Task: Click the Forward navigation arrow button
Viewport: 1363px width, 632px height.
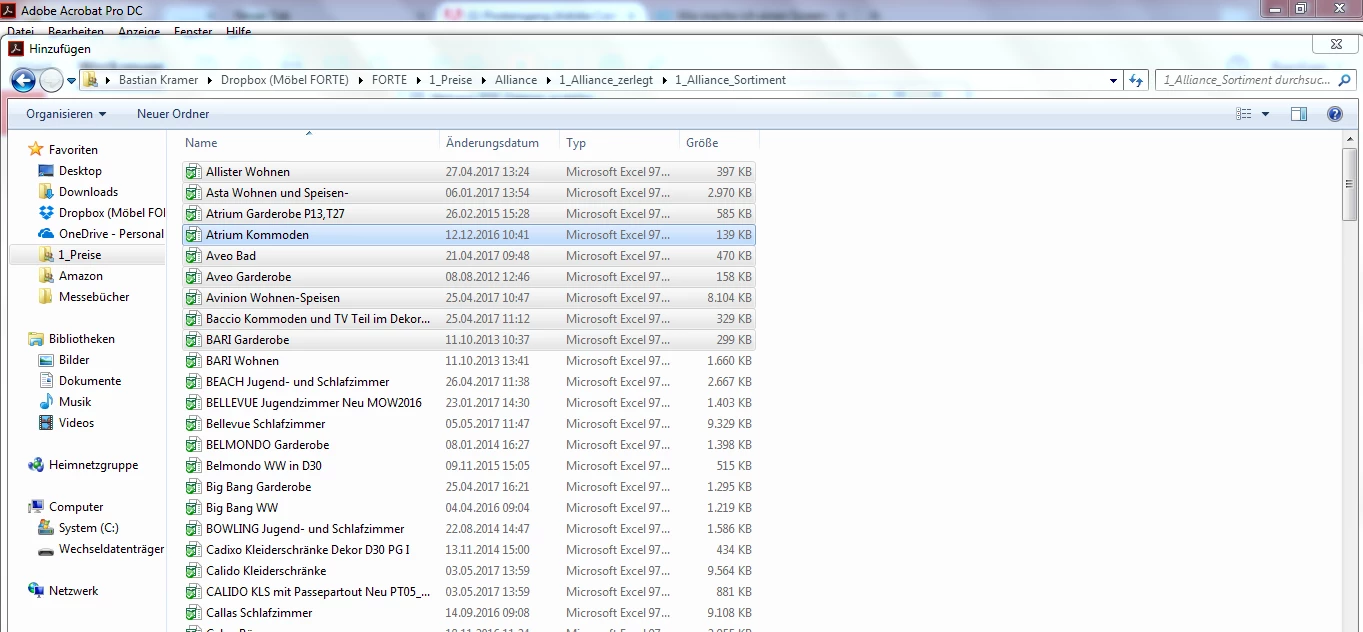Action: point(51,81)
